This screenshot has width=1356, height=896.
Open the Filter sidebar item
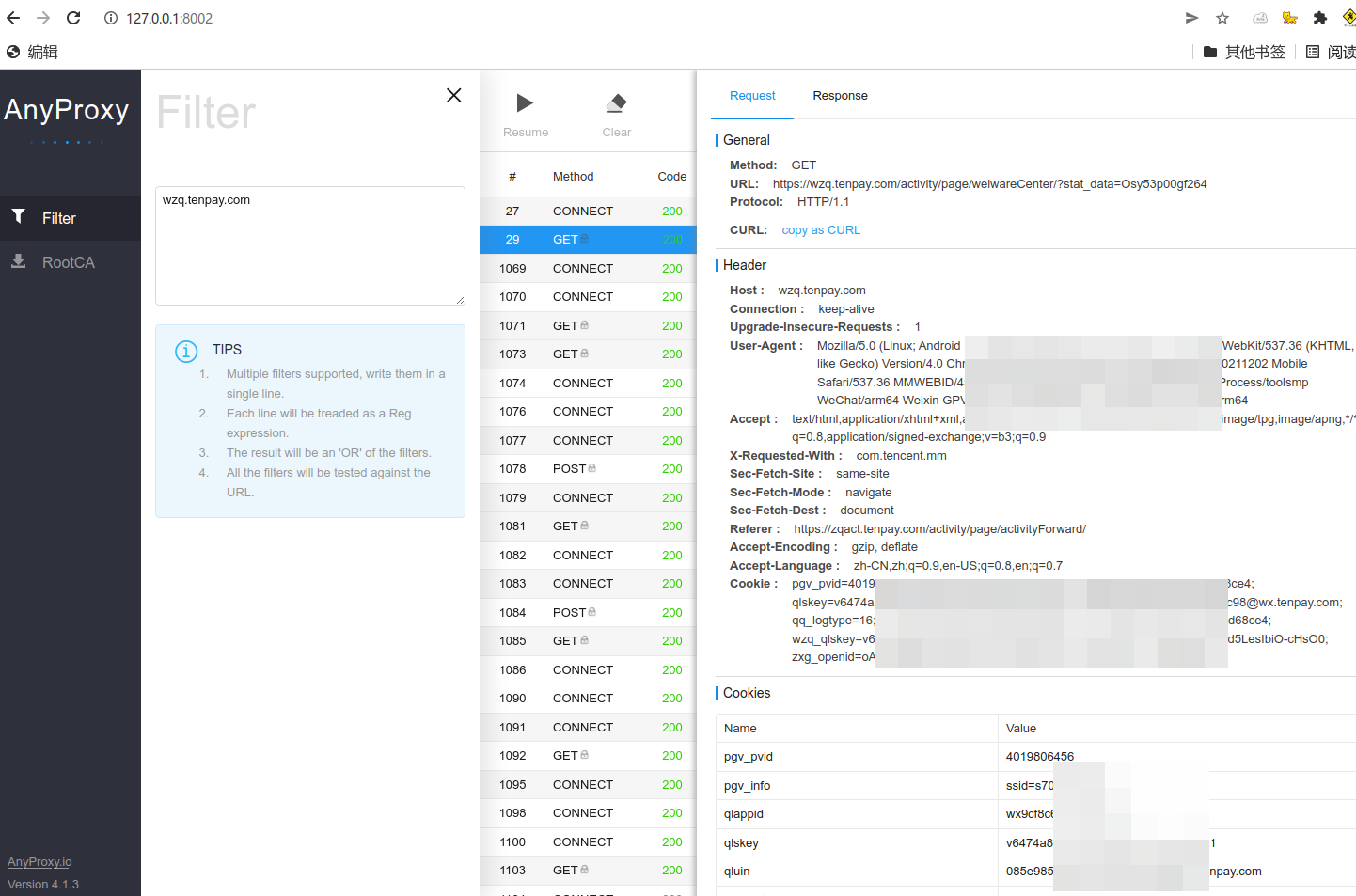click(71, 218)
